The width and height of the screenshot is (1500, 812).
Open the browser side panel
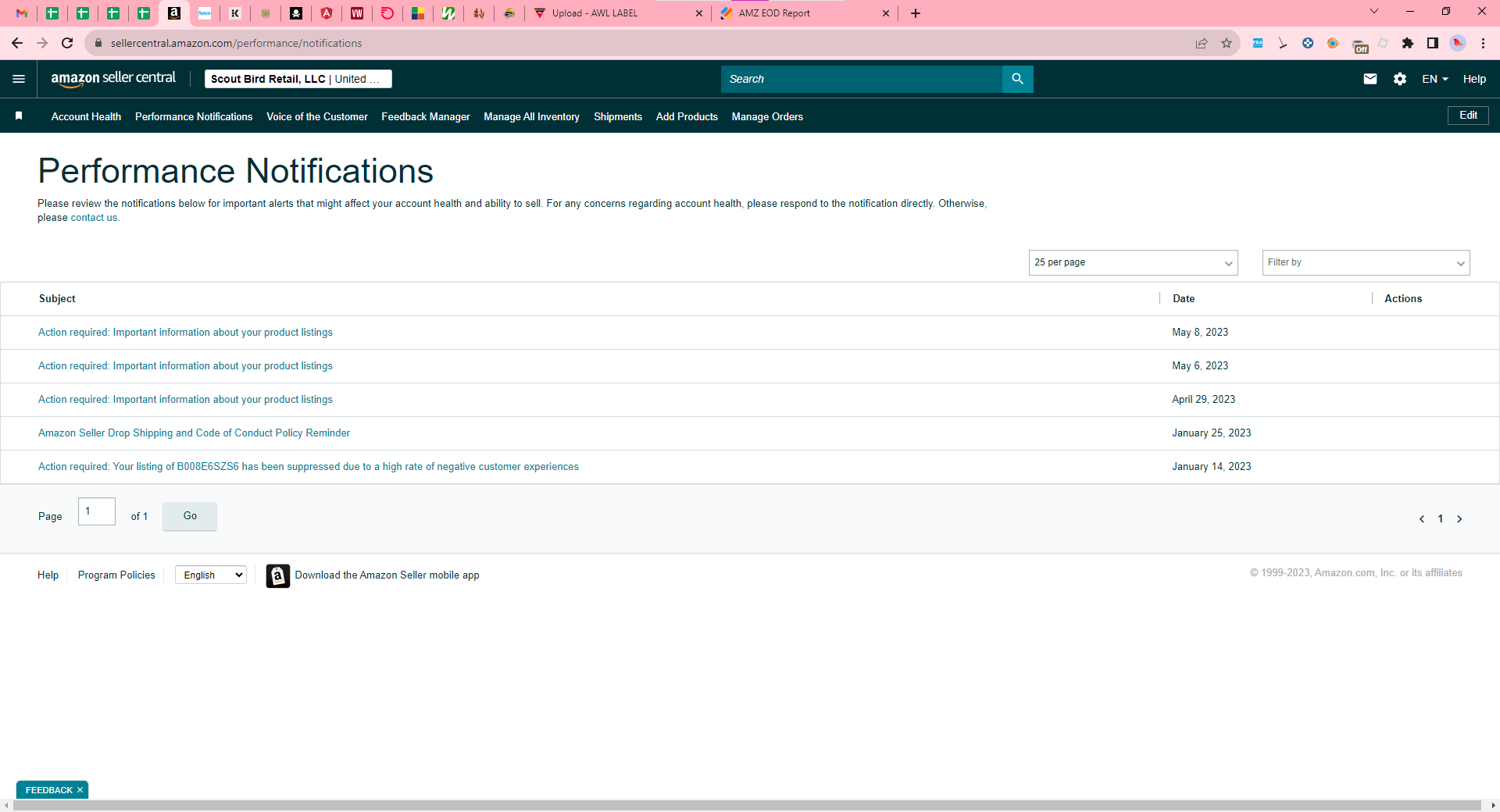point(1433,43)
